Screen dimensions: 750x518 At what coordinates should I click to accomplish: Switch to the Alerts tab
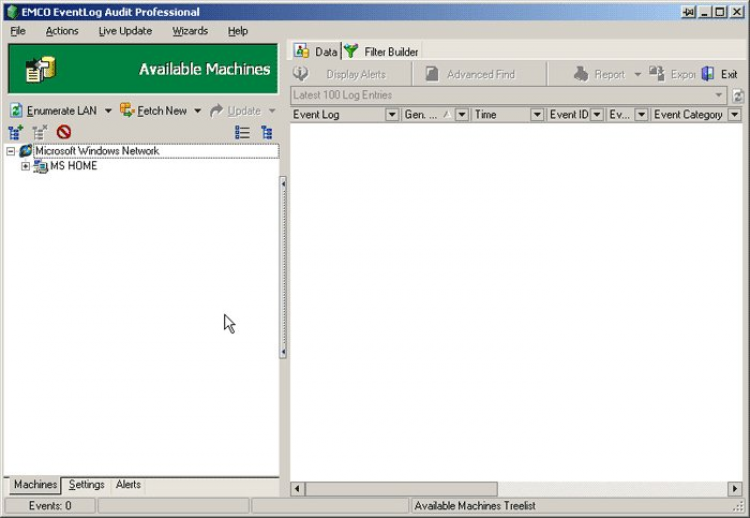tap(128, 485)
